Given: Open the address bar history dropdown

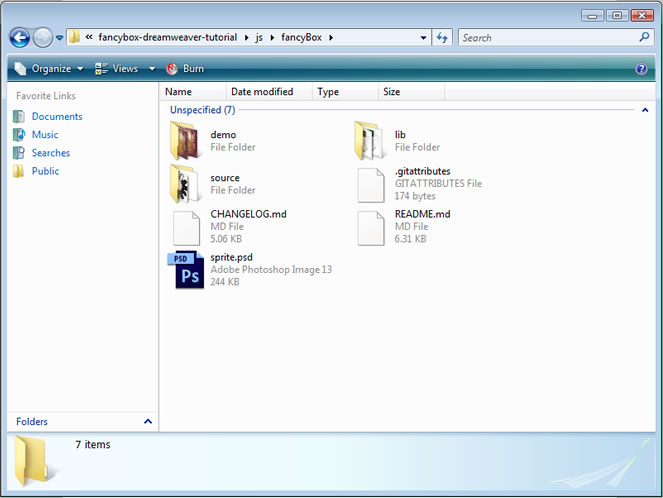Looking at the screenshot, I should click(424, 38).
